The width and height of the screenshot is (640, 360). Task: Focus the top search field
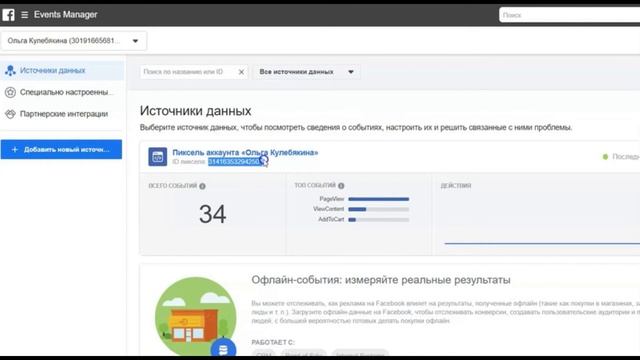pos(569,15)
